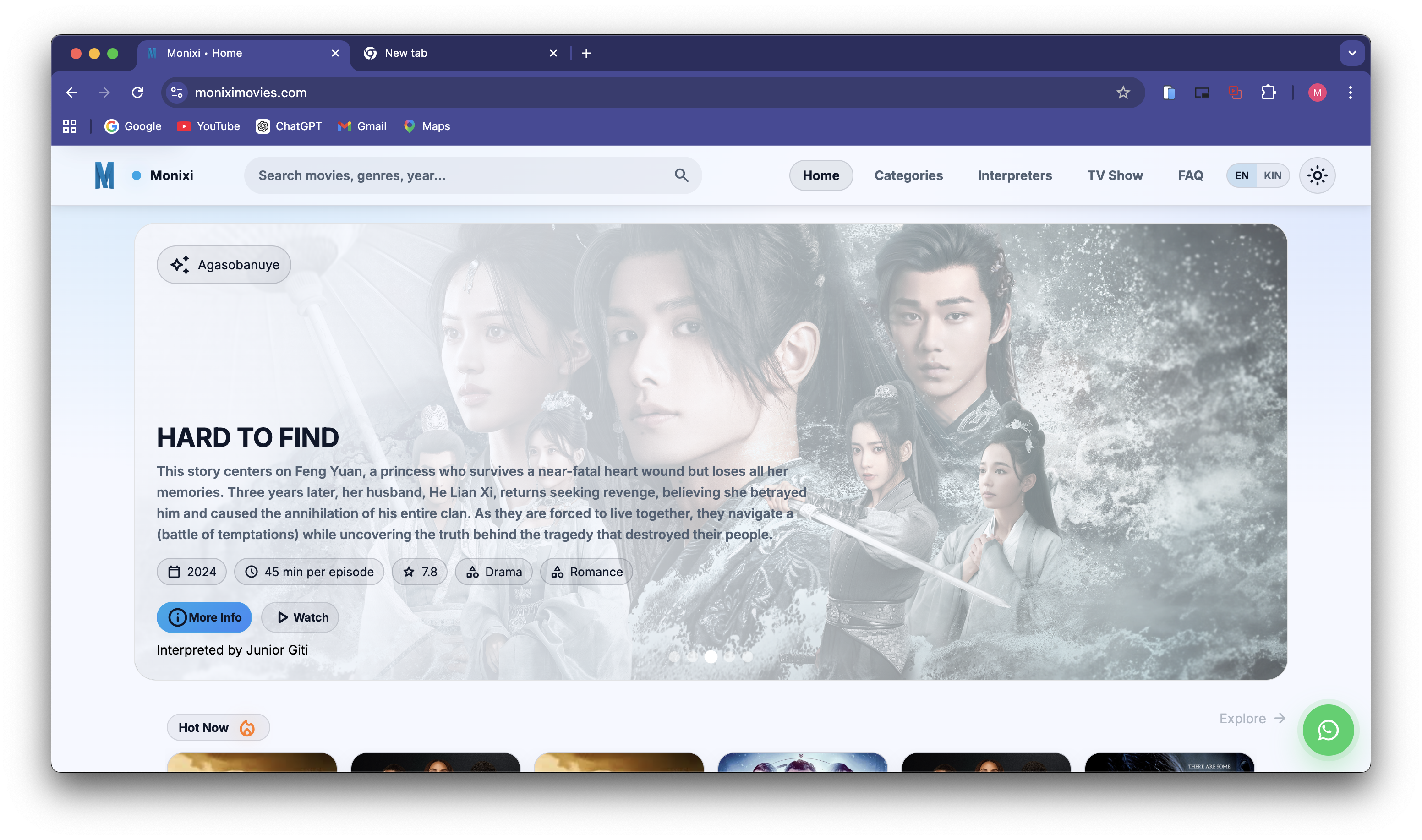The height and width of the screenshot is (840, 1422).
Task: Click the Watch button
Action: click(300, 617)
